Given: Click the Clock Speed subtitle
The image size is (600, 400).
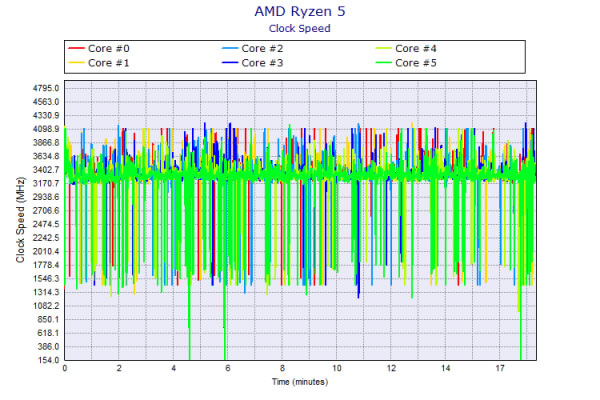Looking at the screenshot, I should pyautogui.click(x=300, y=28).
